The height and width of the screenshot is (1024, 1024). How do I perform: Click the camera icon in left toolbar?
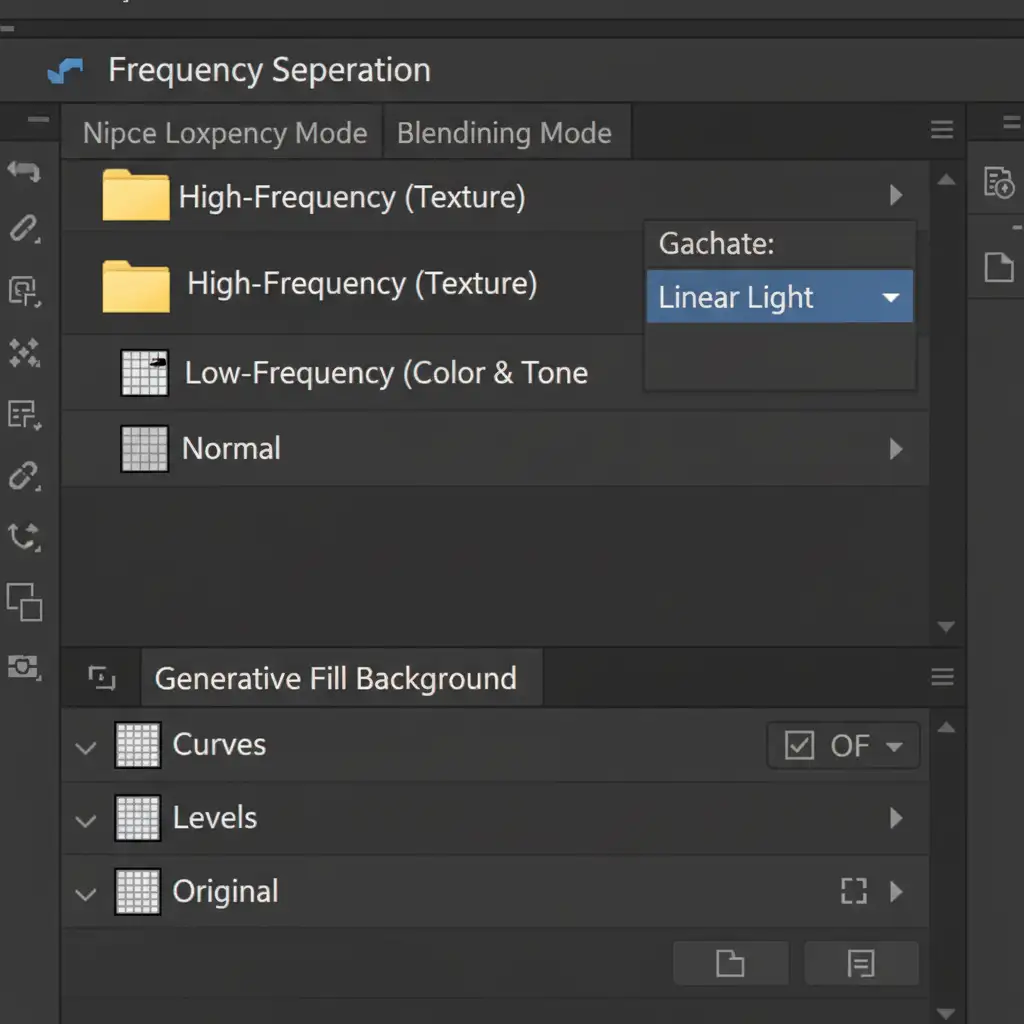(24, 666)
